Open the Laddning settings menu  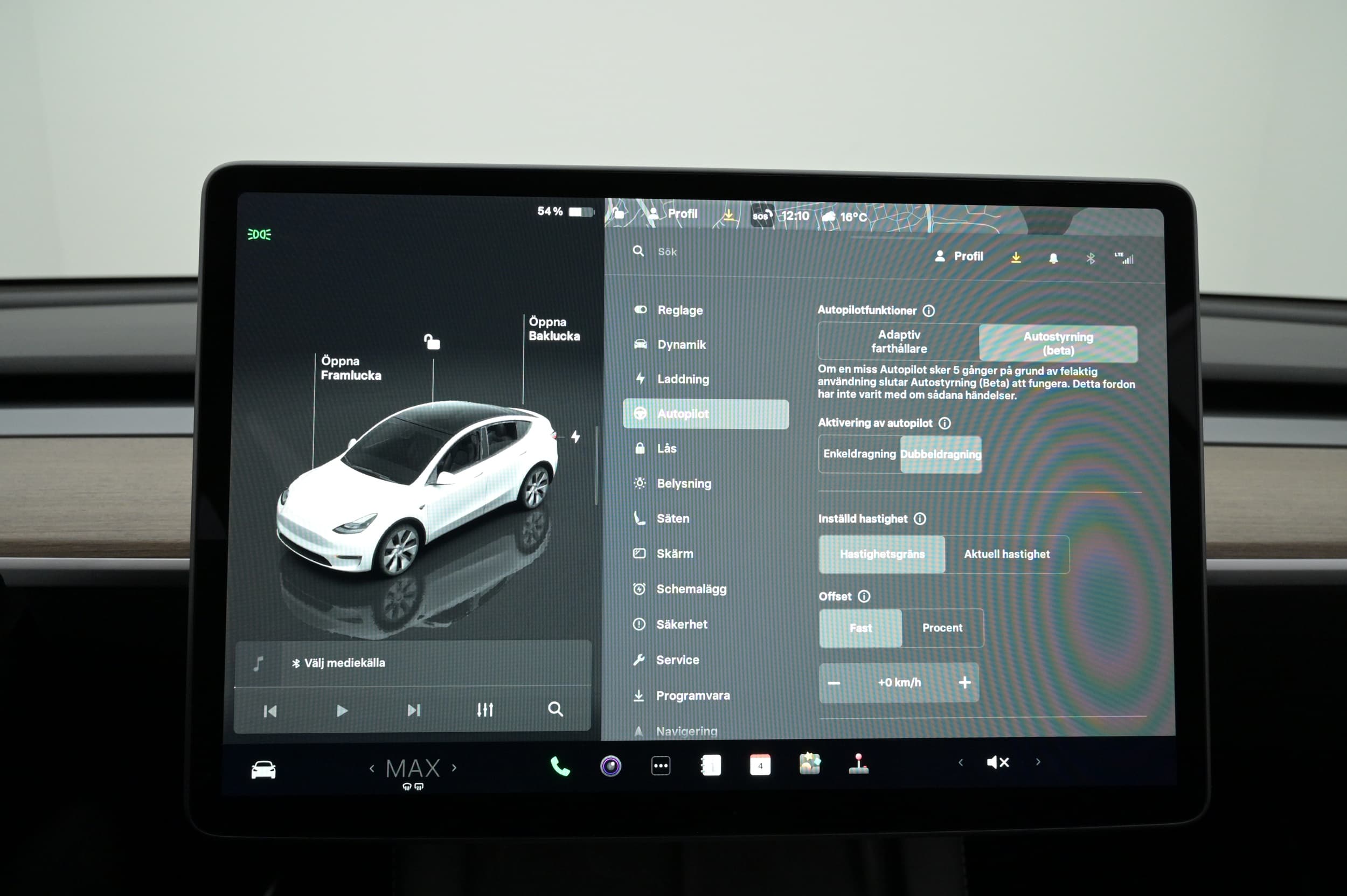coord(683,379)
